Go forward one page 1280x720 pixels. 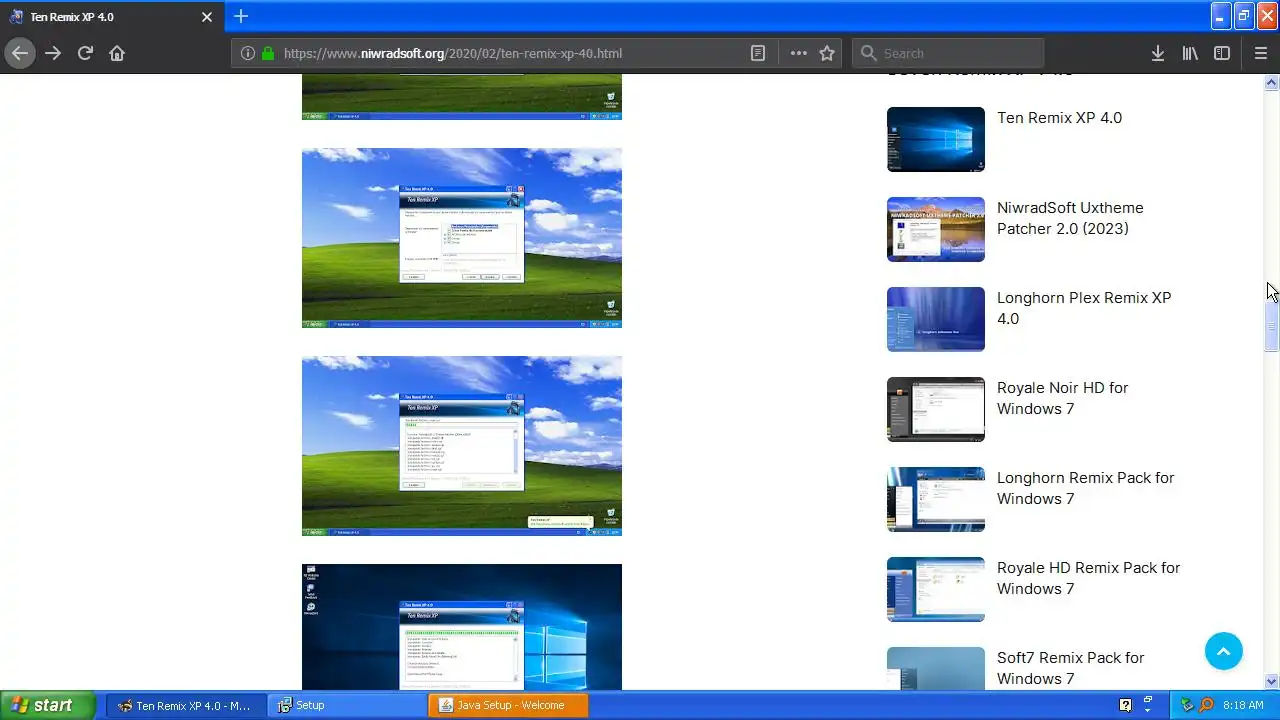click(x=53, y=53)
